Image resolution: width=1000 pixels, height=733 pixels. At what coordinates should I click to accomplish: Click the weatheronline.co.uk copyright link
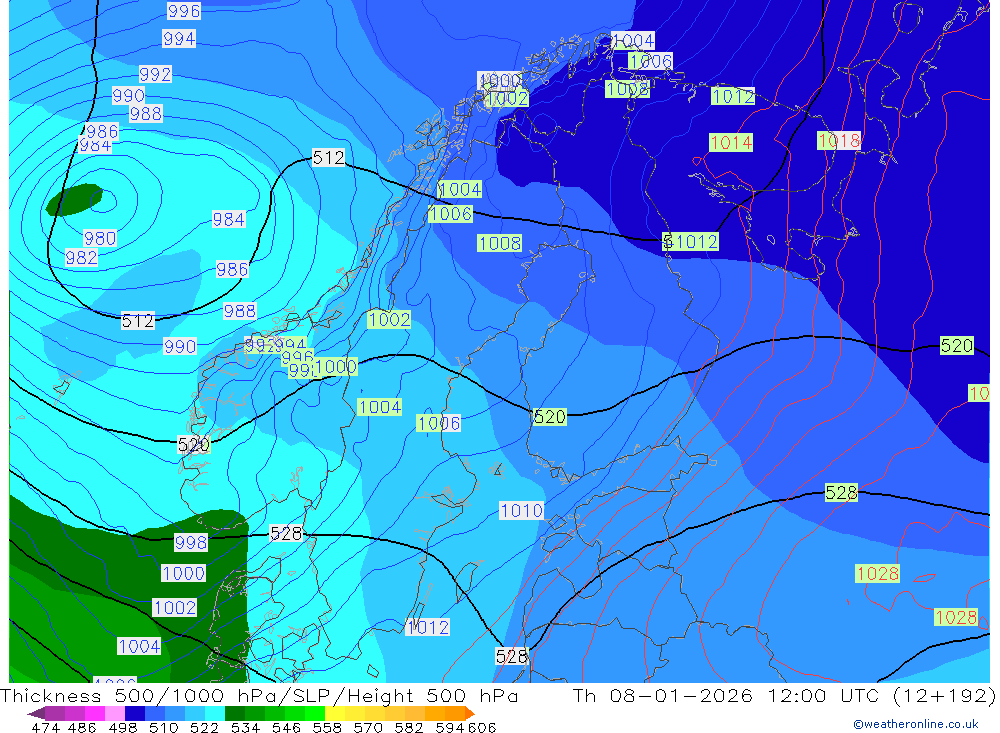[916, 724]
